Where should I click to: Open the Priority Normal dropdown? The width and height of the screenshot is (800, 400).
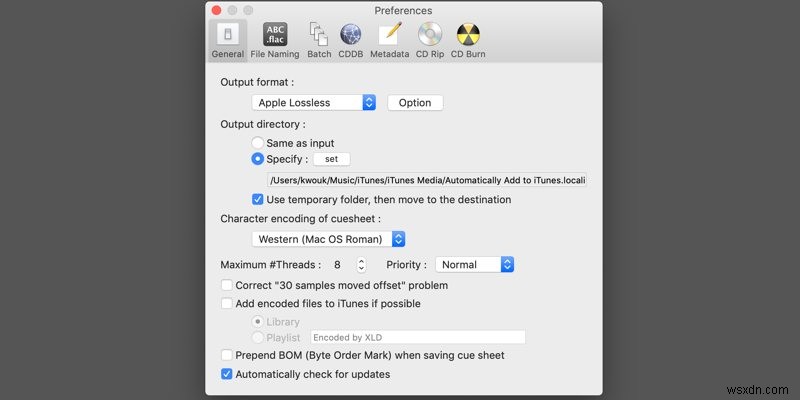coord(474,265)
